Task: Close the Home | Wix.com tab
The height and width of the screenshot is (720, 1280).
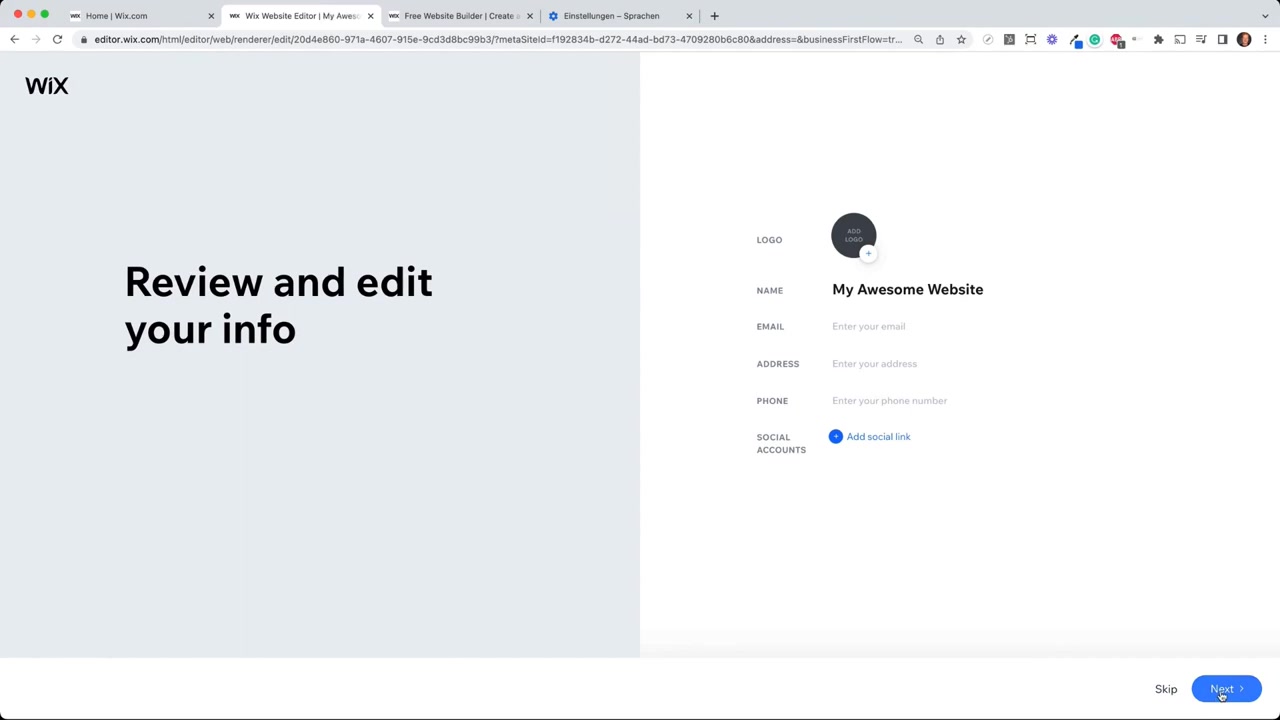Action: pos(211,16)
